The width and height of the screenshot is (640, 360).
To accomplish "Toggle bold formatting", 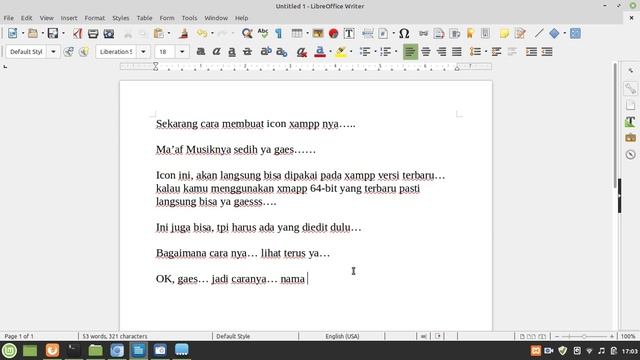I will point(200,52).
